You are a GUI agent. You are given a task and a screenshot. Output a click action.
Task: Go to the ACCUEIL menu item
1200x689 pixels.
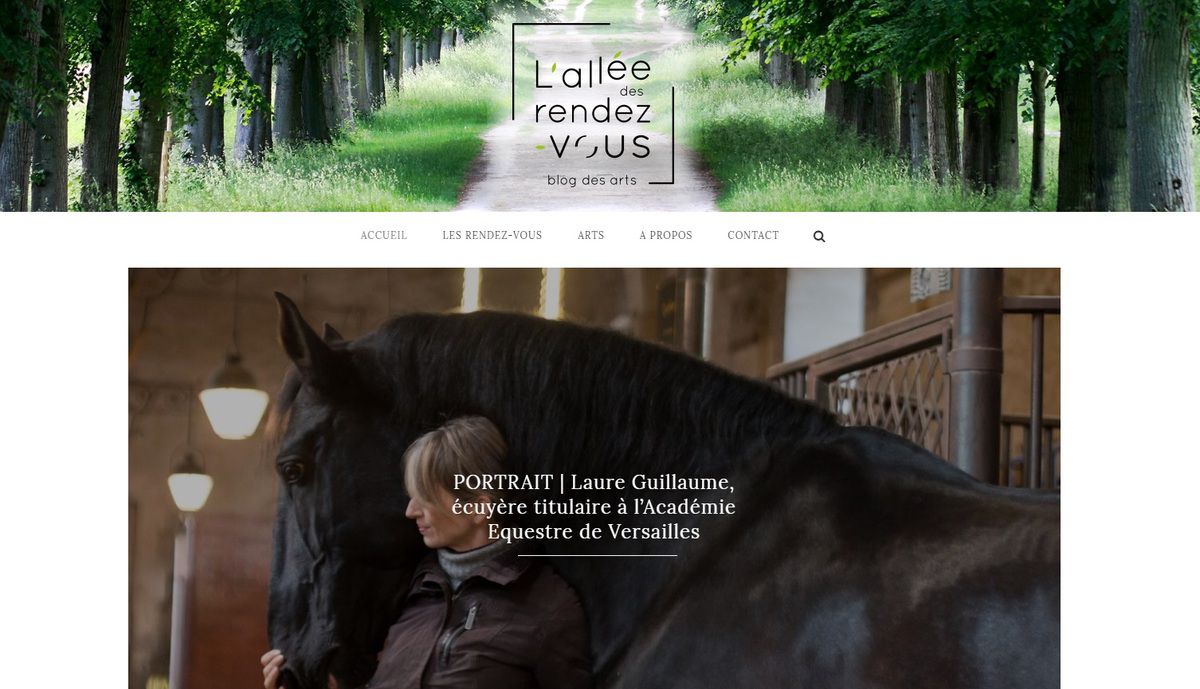(384, 236)
